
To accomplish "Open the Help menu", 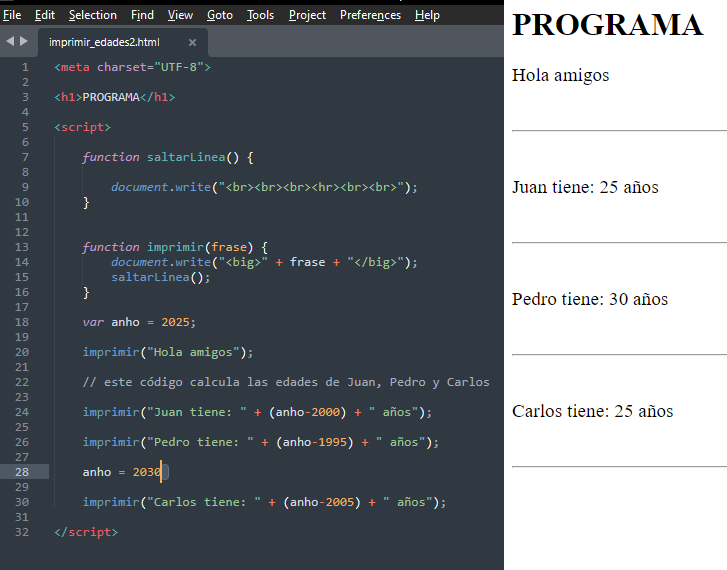I will point(427,15).
